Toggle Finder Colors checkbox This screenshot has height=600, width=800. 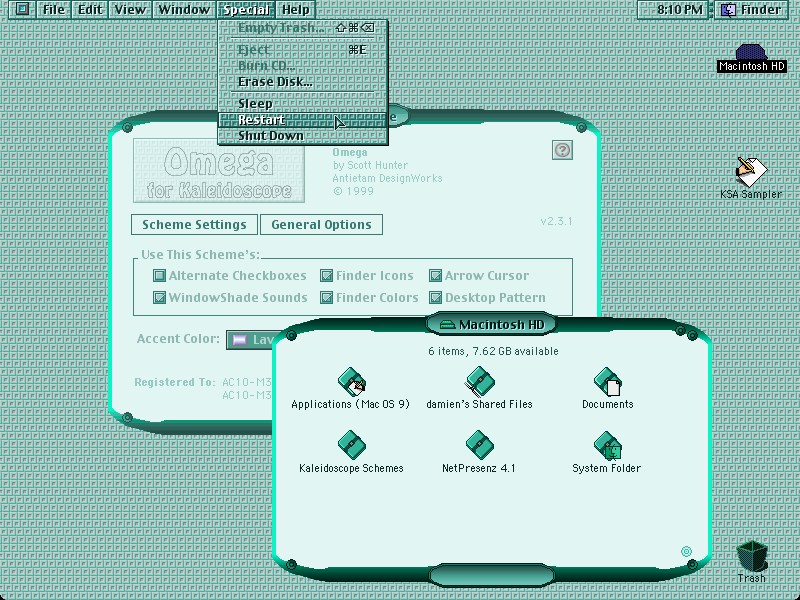(x=327, y=297)
